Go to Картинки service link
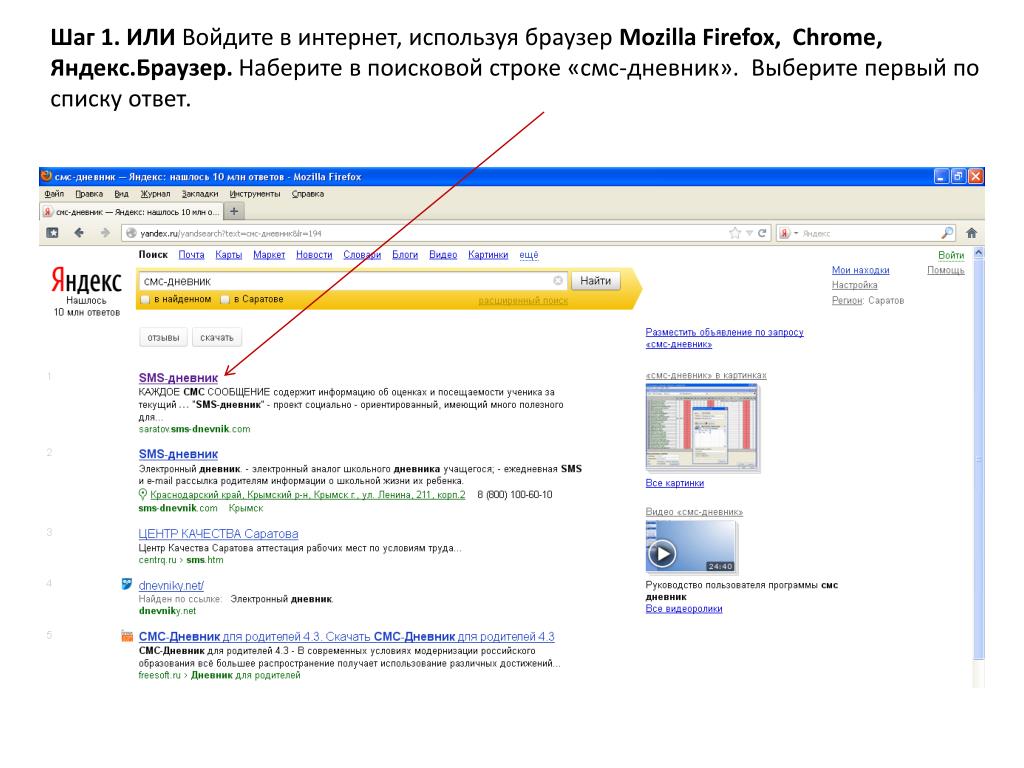Image resolution: width=1024 pixels, height=768 pixels. (488, 255)
